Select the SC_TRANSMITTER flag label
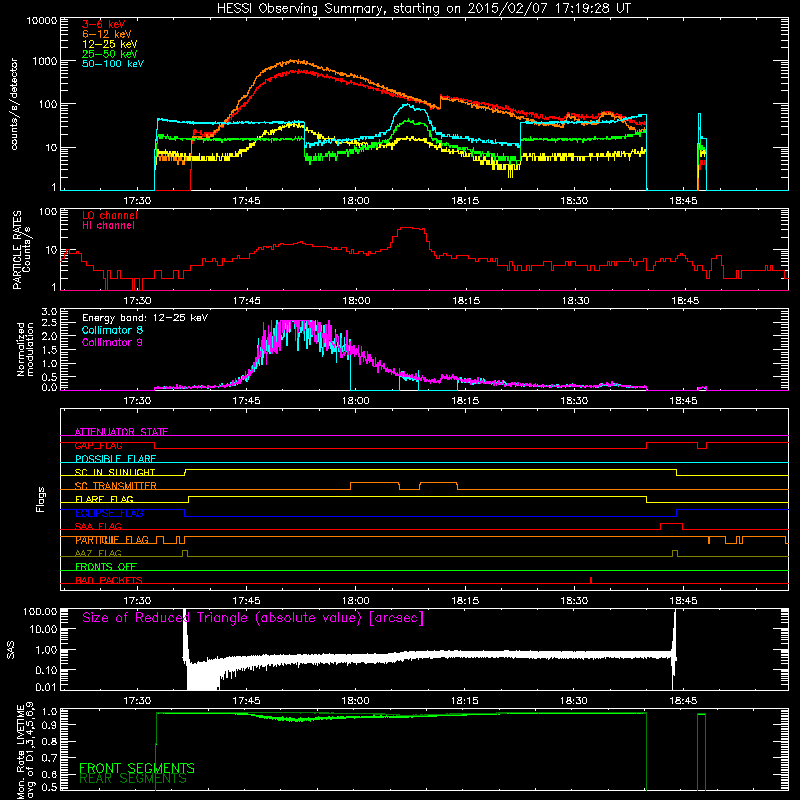Screen dimensions: 800x800 point(116,485)
